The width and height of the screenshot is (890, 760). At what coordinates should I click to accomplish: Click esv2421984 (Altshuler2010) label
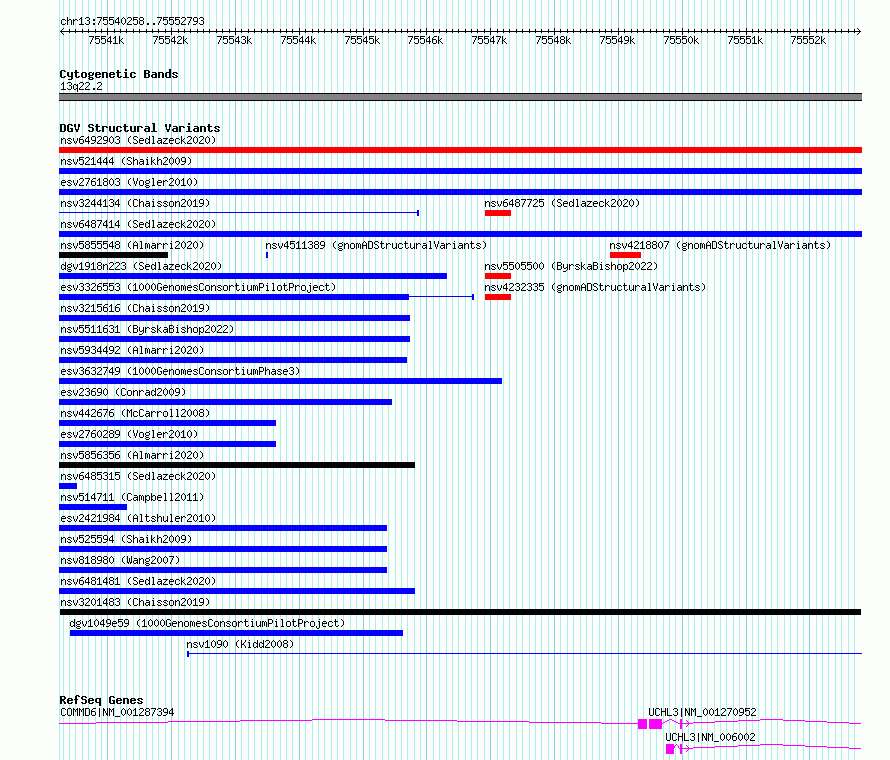tap(138, 518)
